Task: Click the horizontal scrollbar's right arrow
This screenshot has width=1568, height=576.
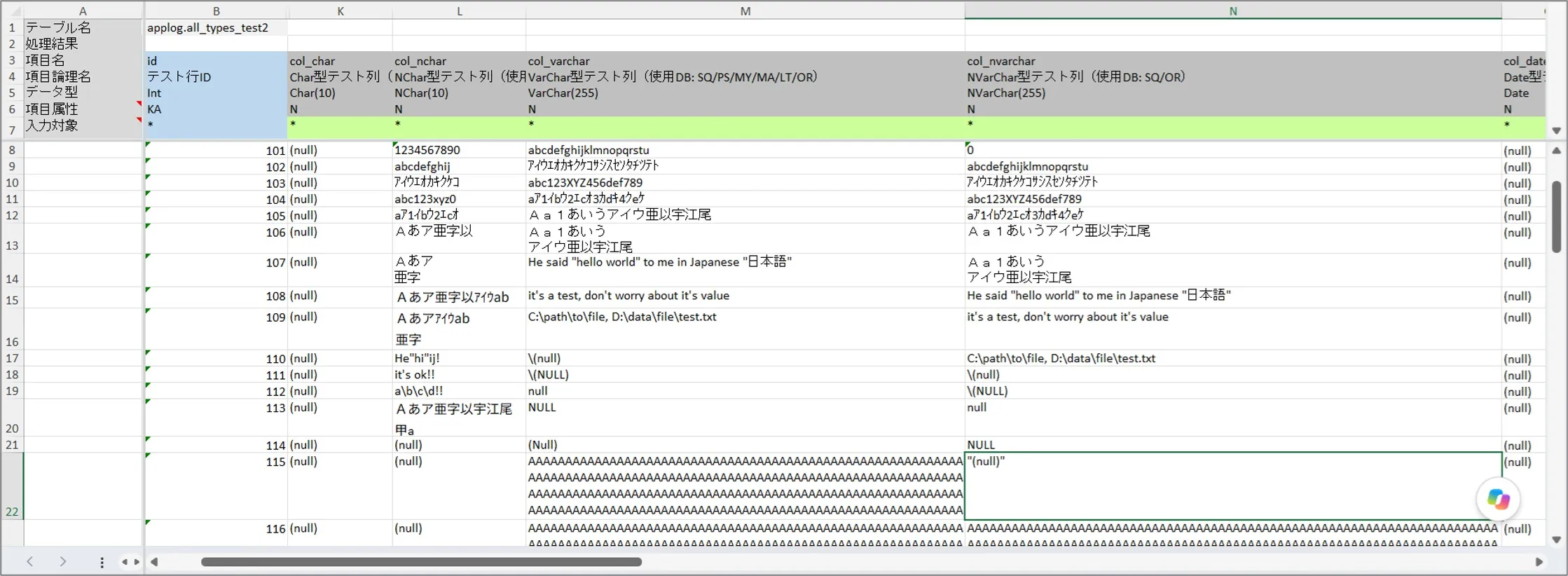Action: [x=1539, y=561]
